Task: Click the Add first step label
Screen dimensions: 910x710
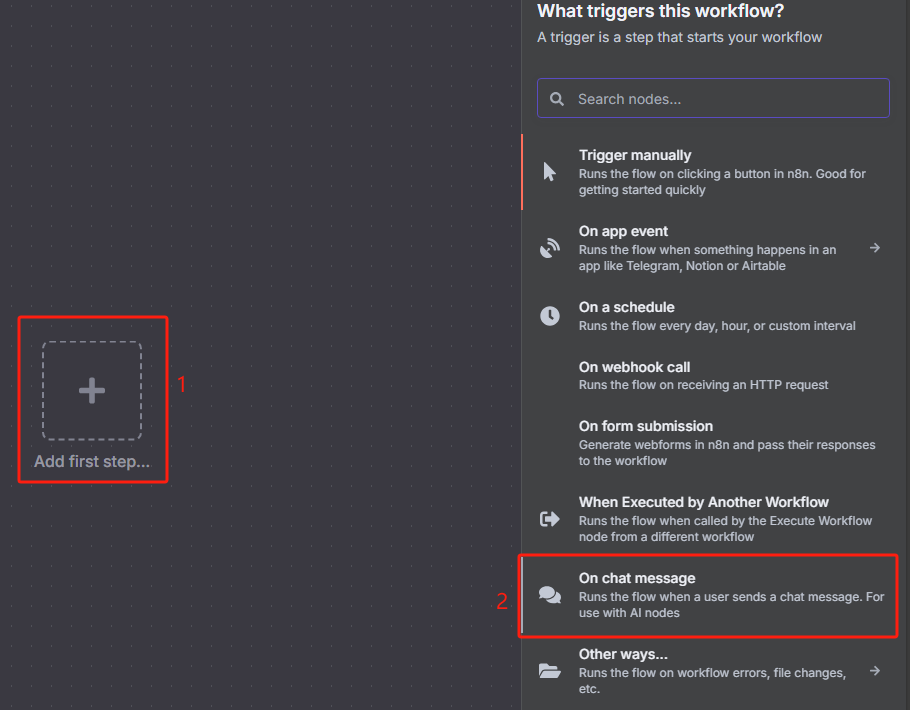Action: (92, 462)
